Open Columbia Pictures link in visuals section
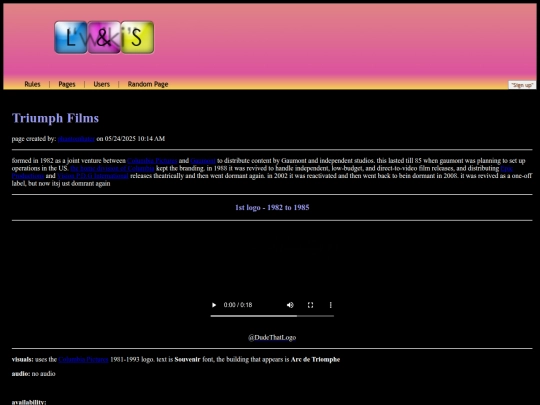This screenshot has width=540, height=405. (x=83, y=360)
